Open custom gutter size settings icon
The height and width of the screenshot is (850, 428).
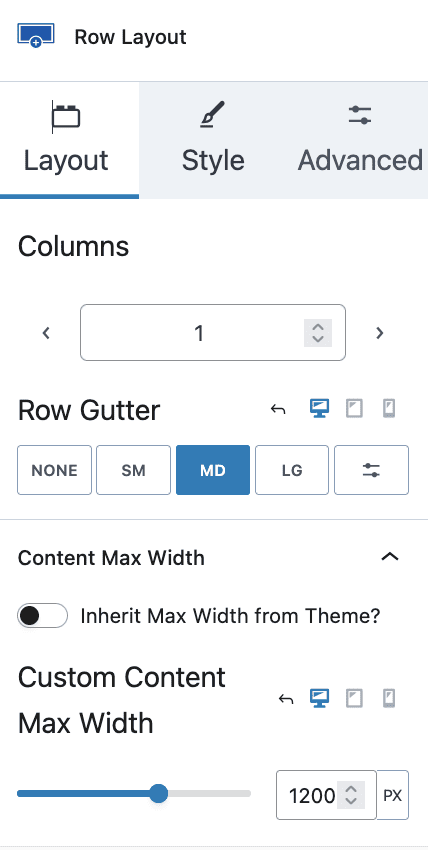tap(371, 470)
